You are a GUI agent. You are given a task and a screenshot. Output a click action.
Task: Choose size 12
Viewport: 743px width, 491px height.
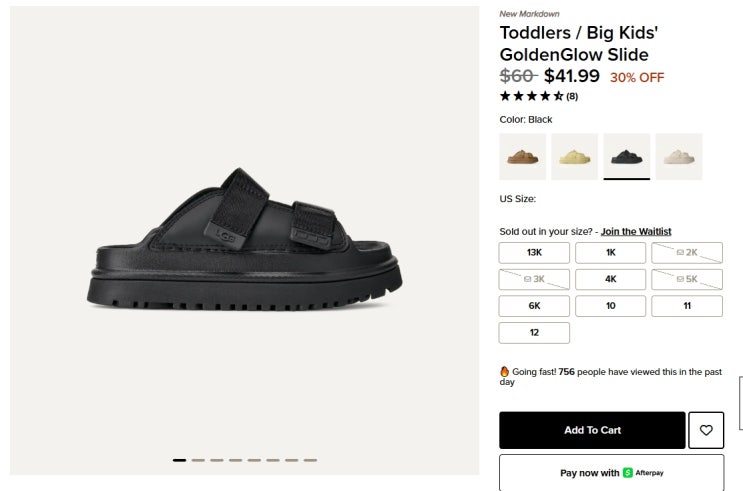pyautogui.click(x=534, y=333)
